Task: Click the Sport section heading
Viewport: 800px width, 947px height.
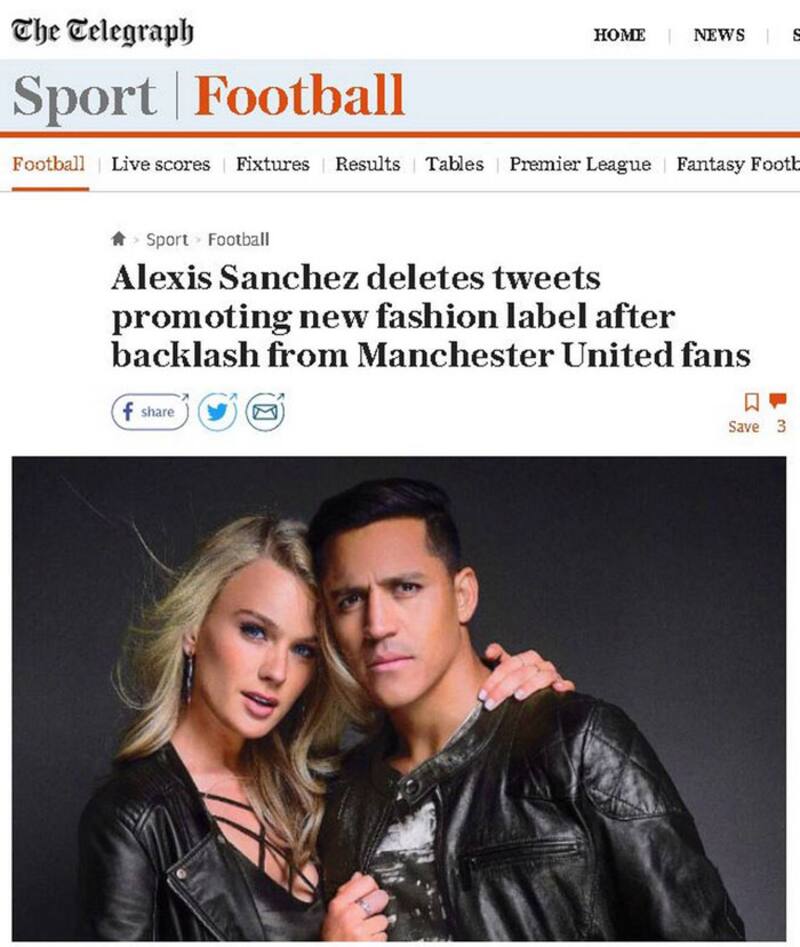Action: 84,97
